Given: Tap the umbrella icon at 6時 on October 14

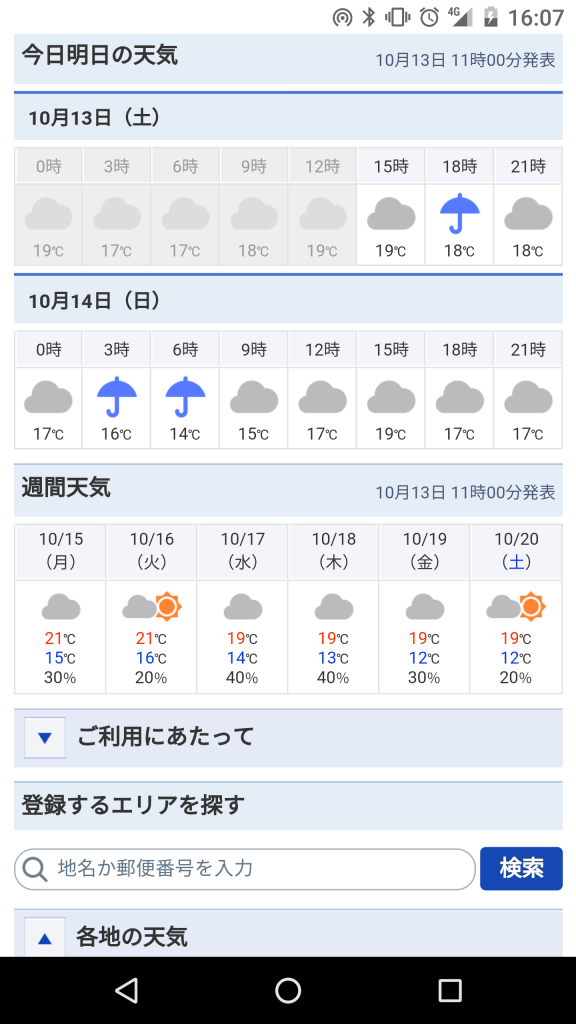Looking at the screenshot, I should (185, 396).
